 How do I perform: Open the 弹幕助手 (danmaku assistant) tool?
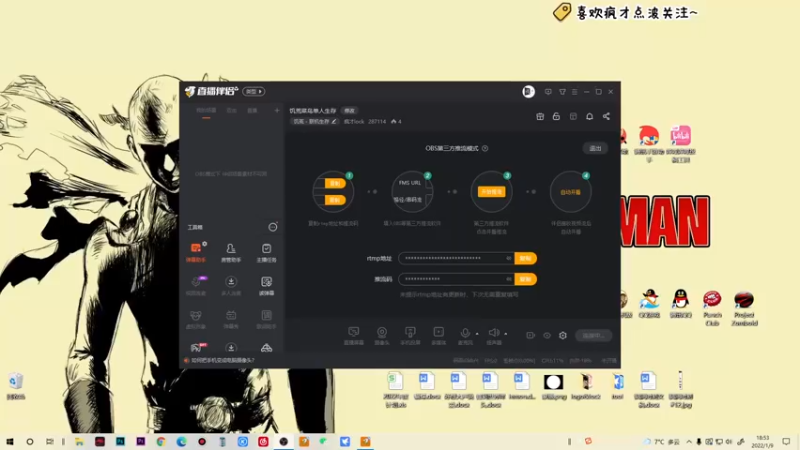196,253
